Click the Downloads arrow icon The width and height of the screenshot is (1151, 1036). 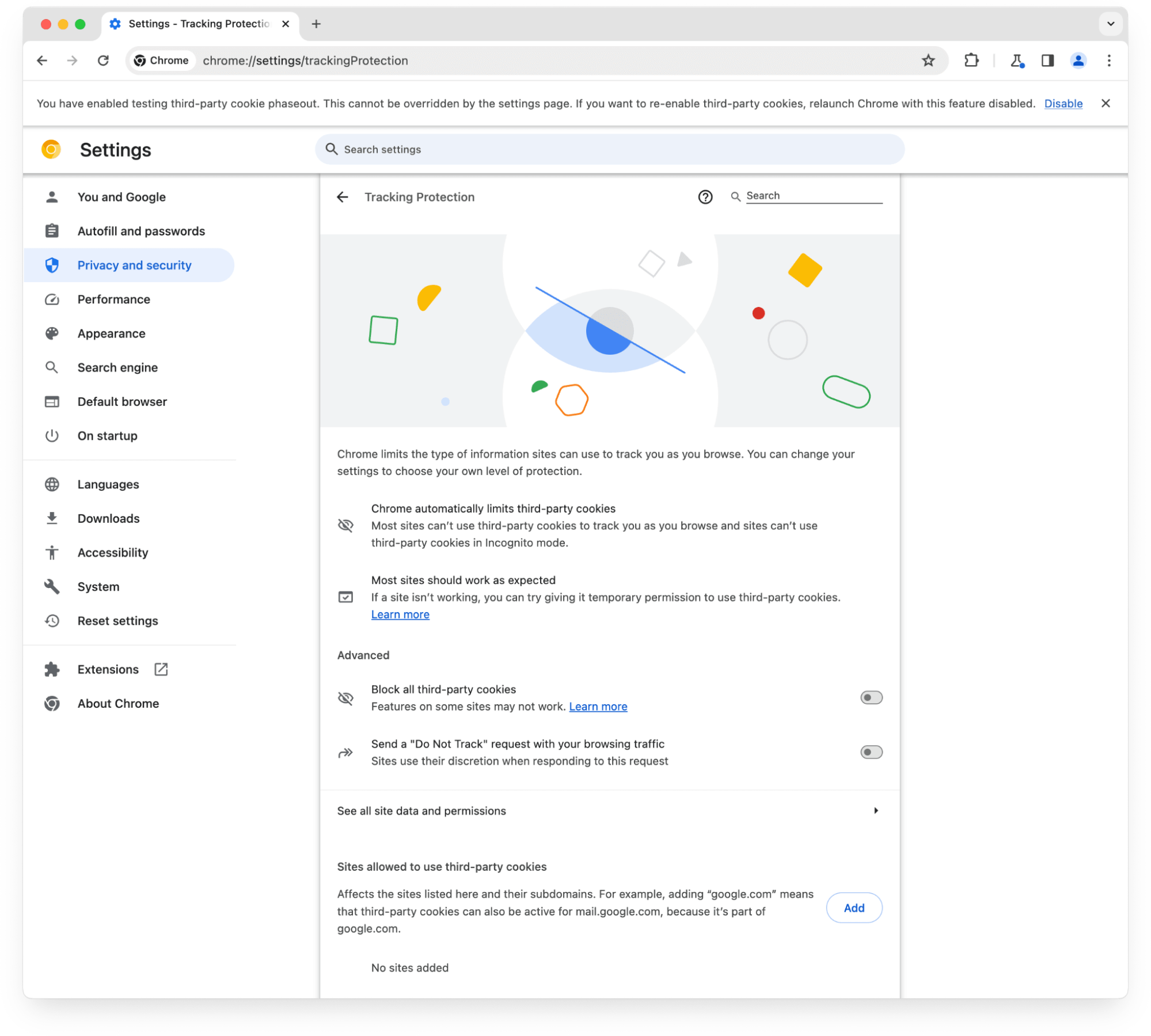(51, 518)
